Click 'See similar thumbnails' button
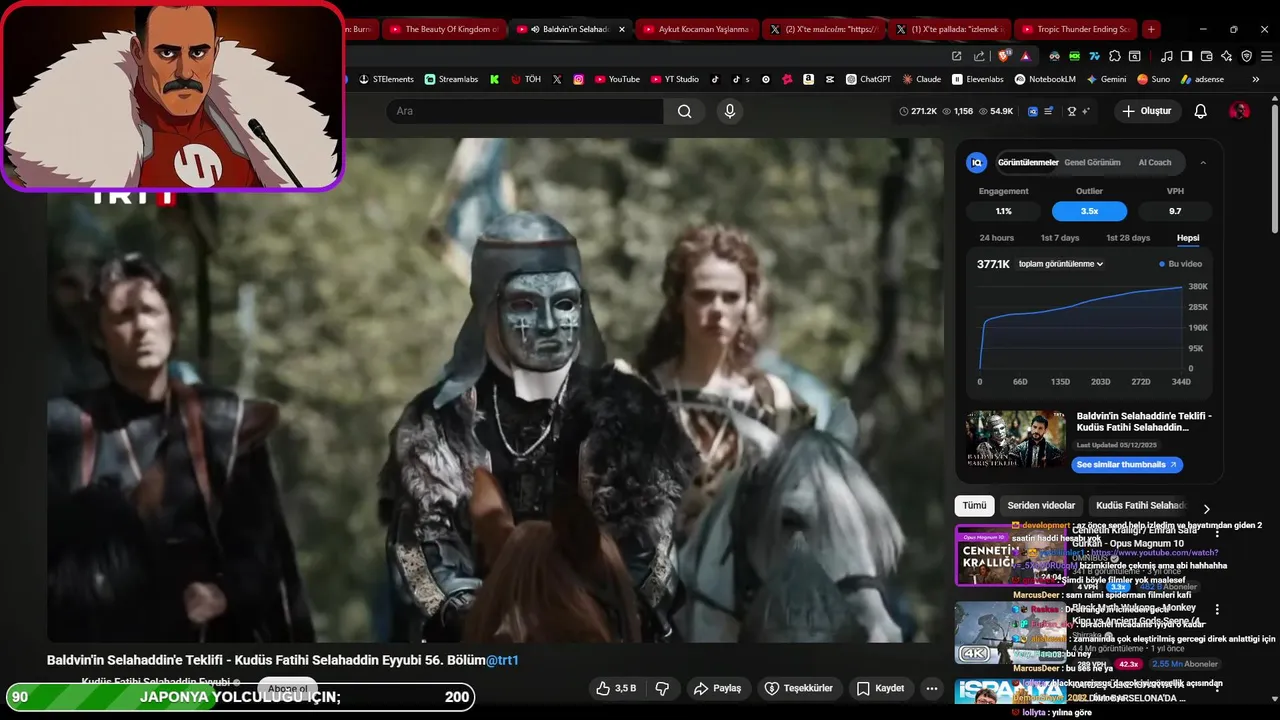1280x720 pixels. coord(1127,465)
